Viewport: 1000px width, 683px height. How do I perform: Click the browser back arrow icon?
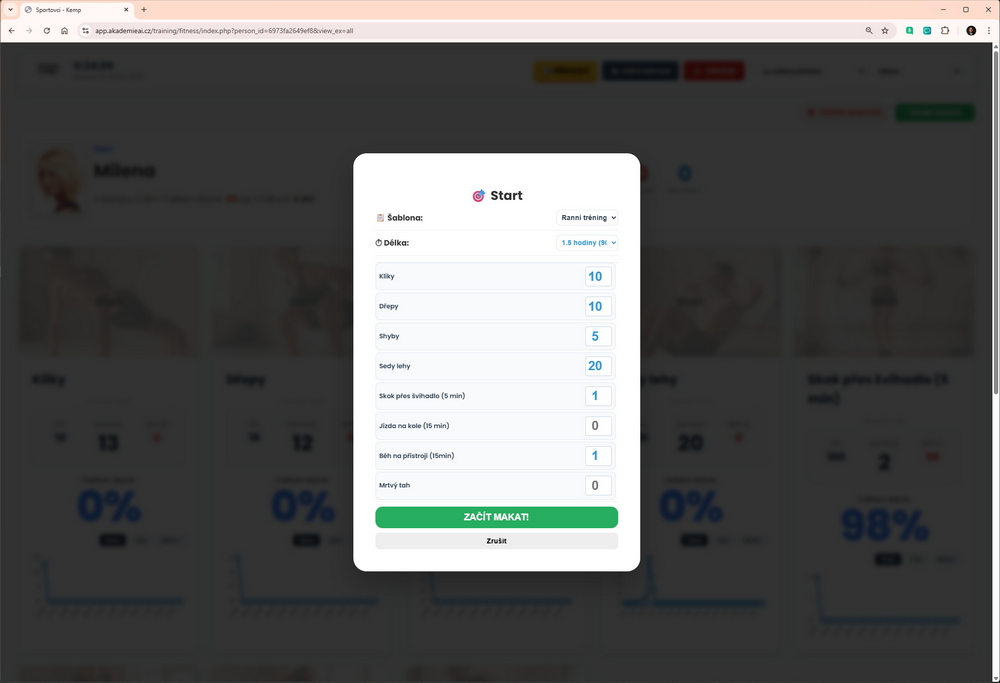click(x=11, y=31)
